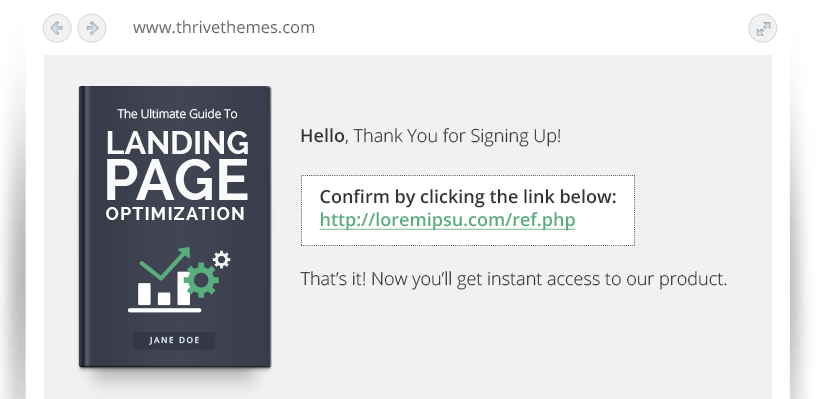Open the loremipsu.com/ref.php confirmation link

pyautogui.click(x=447, y=220)
